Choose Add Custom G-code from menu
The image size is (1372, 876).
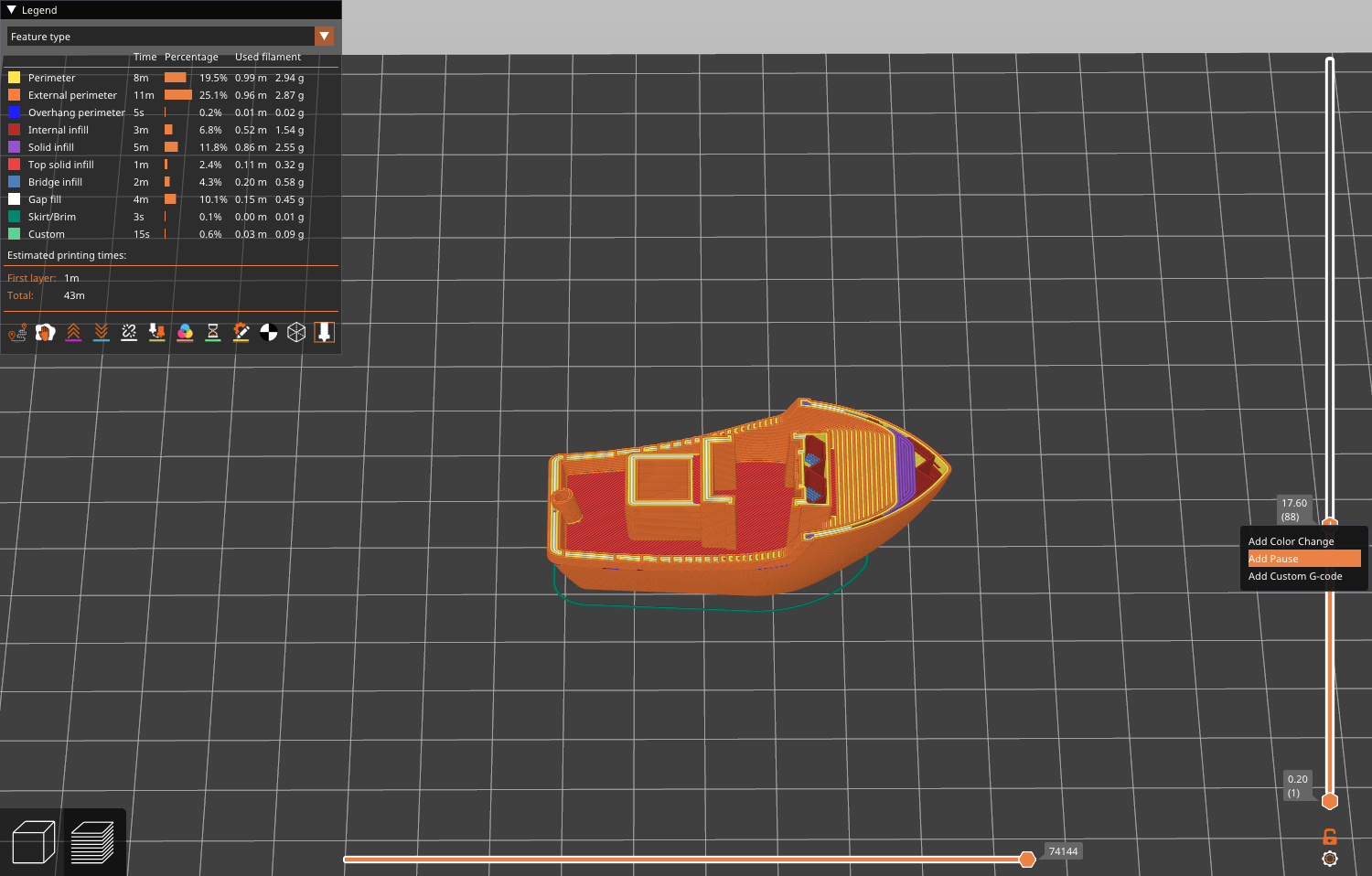[x=1294, y=576]
